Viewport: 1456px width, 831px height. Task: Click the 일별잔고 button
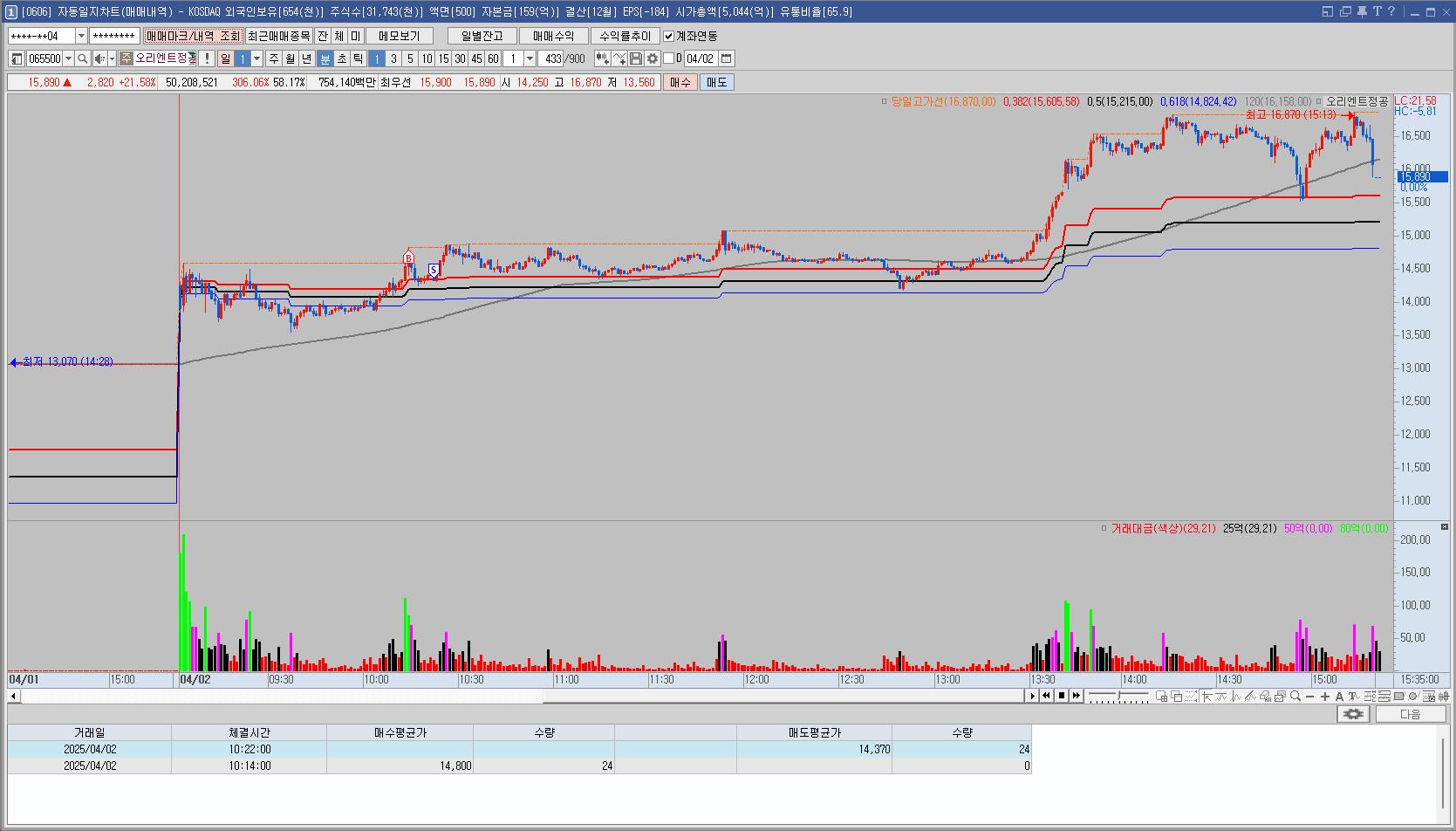[482, 36]
